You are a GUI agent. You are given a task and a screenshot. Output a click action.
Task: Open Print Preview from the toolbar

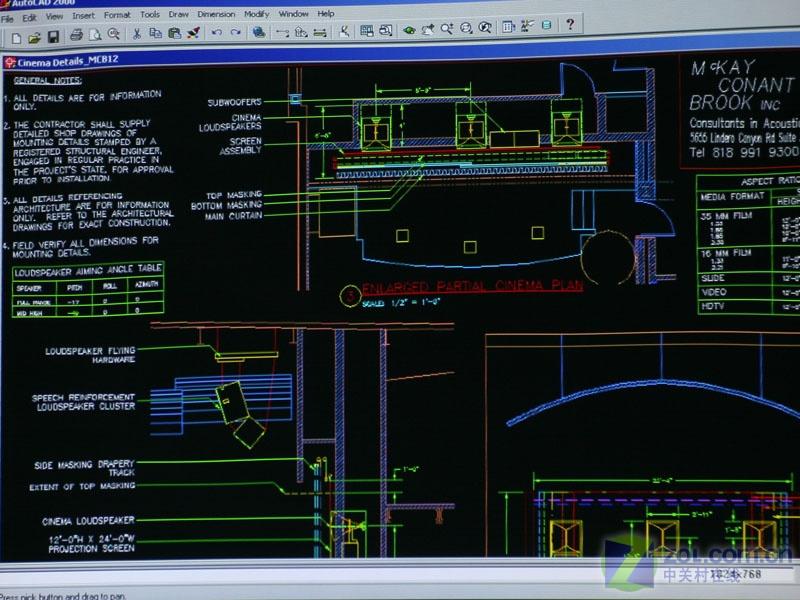click(95, 35)
